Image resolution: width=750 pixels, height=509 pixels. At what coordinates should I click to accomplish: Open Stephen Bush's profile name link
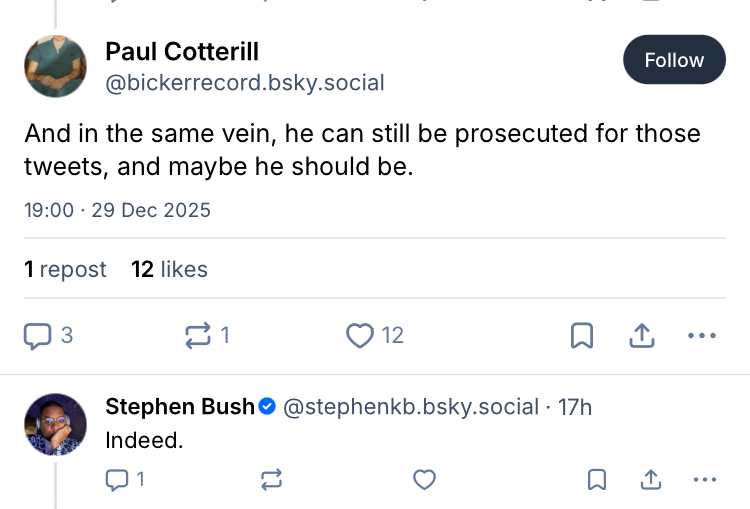180,407
